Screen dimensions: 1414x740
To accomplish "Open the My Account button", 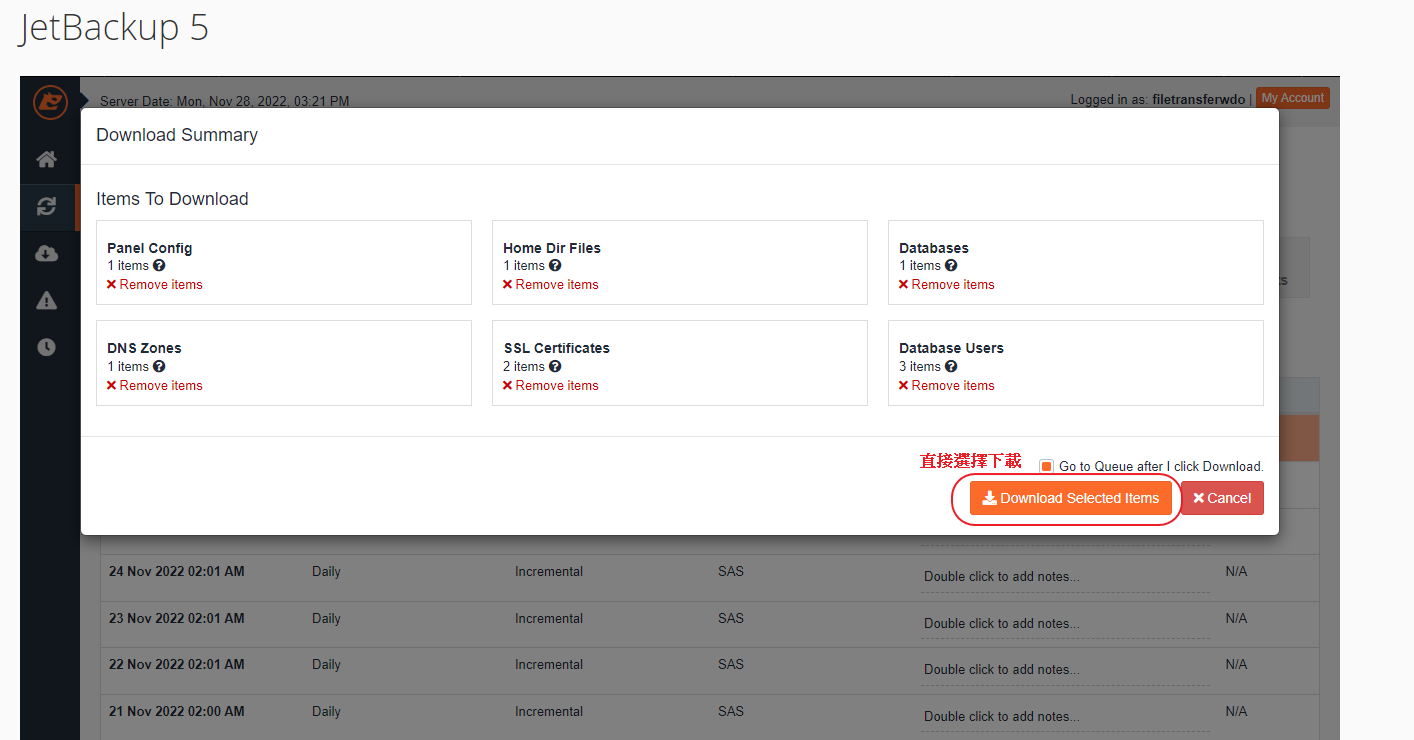I will tap(1292, 98).
